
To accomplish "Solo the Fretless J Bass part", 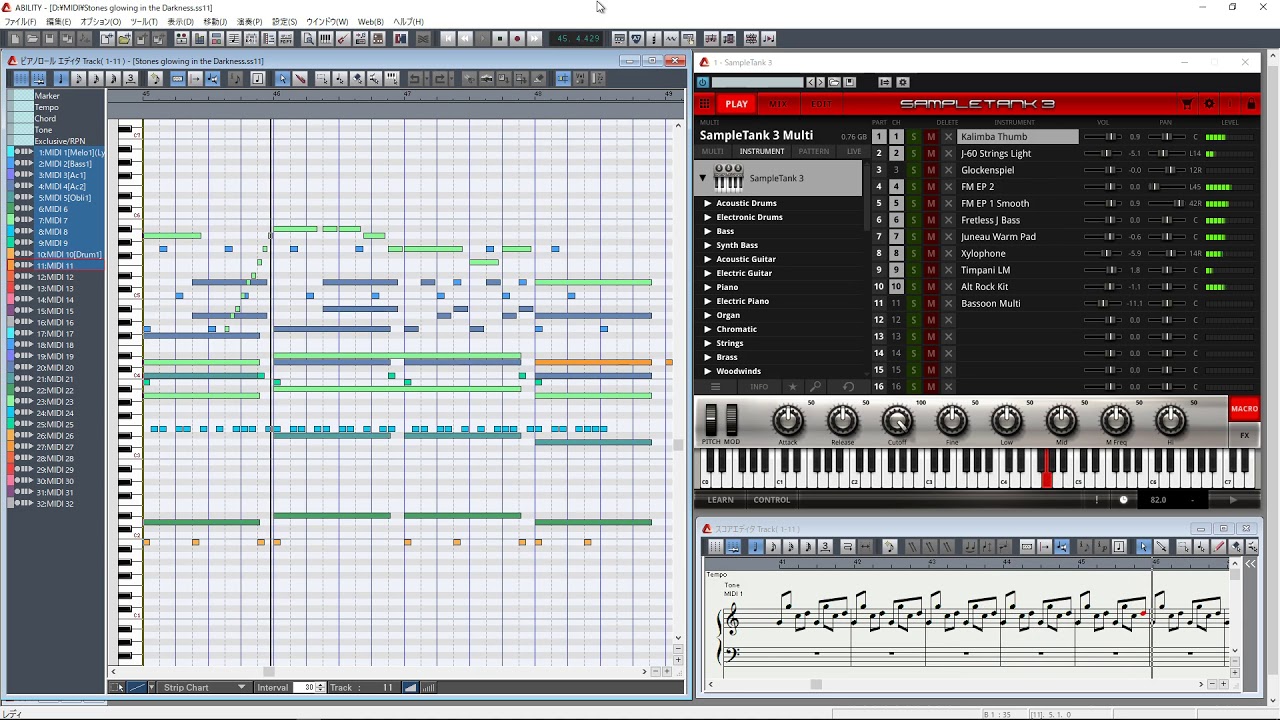I will [913, 220].
